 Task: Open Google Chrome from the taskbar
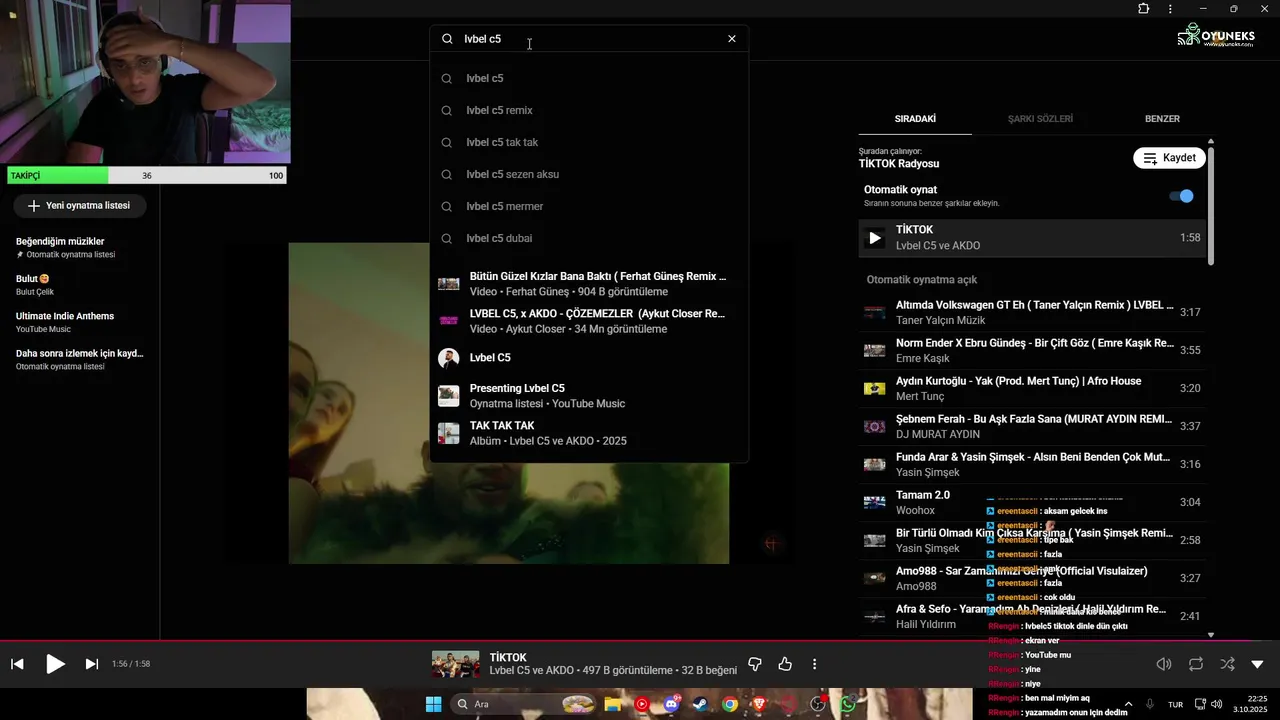730,704
